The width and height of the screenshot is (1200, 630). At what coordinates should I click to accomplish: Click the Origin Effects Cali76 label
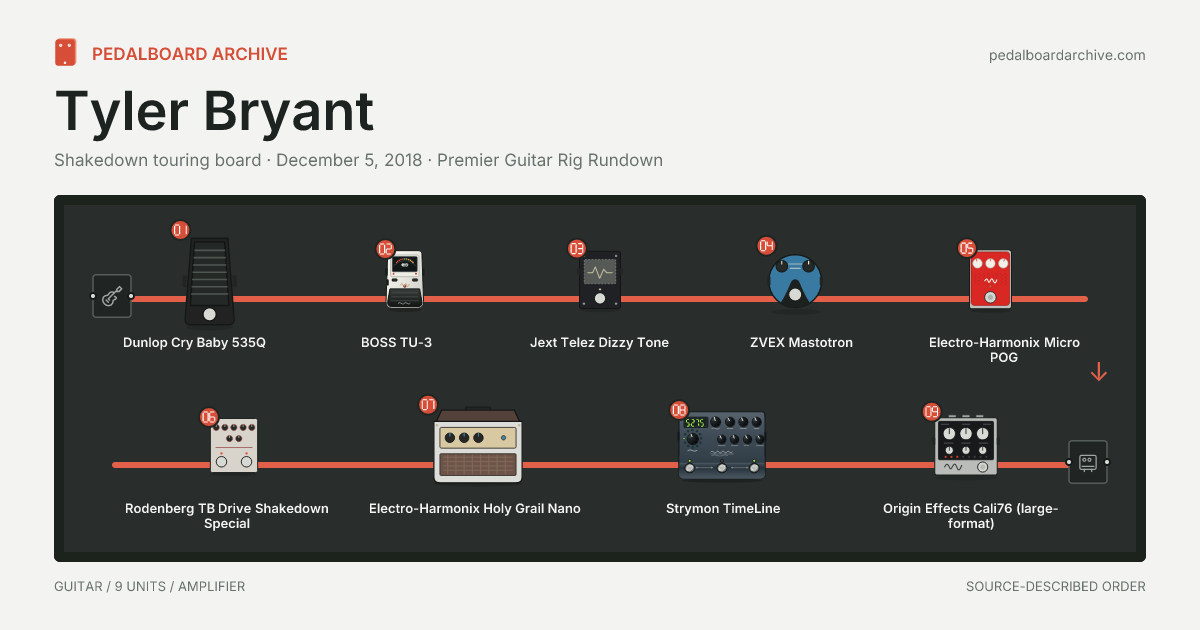(x=971, y=515)
